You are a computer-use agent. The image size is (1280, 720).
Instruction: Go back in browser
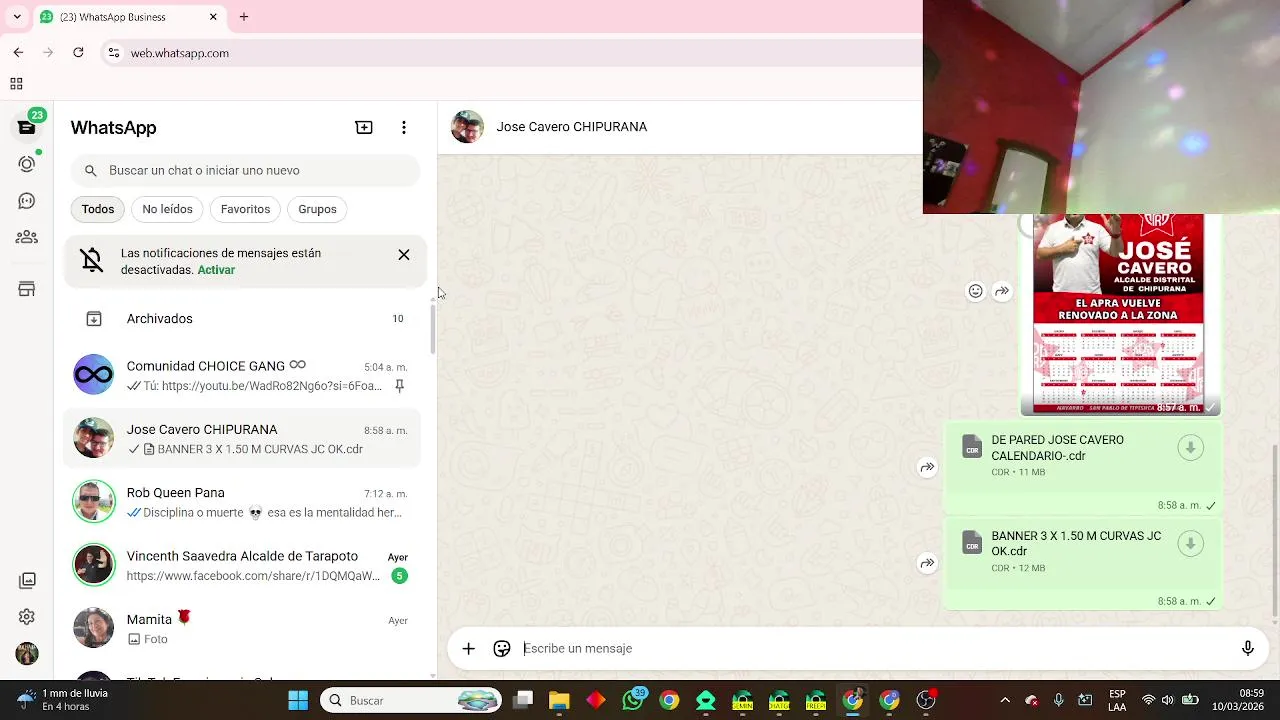pos(18,53)
